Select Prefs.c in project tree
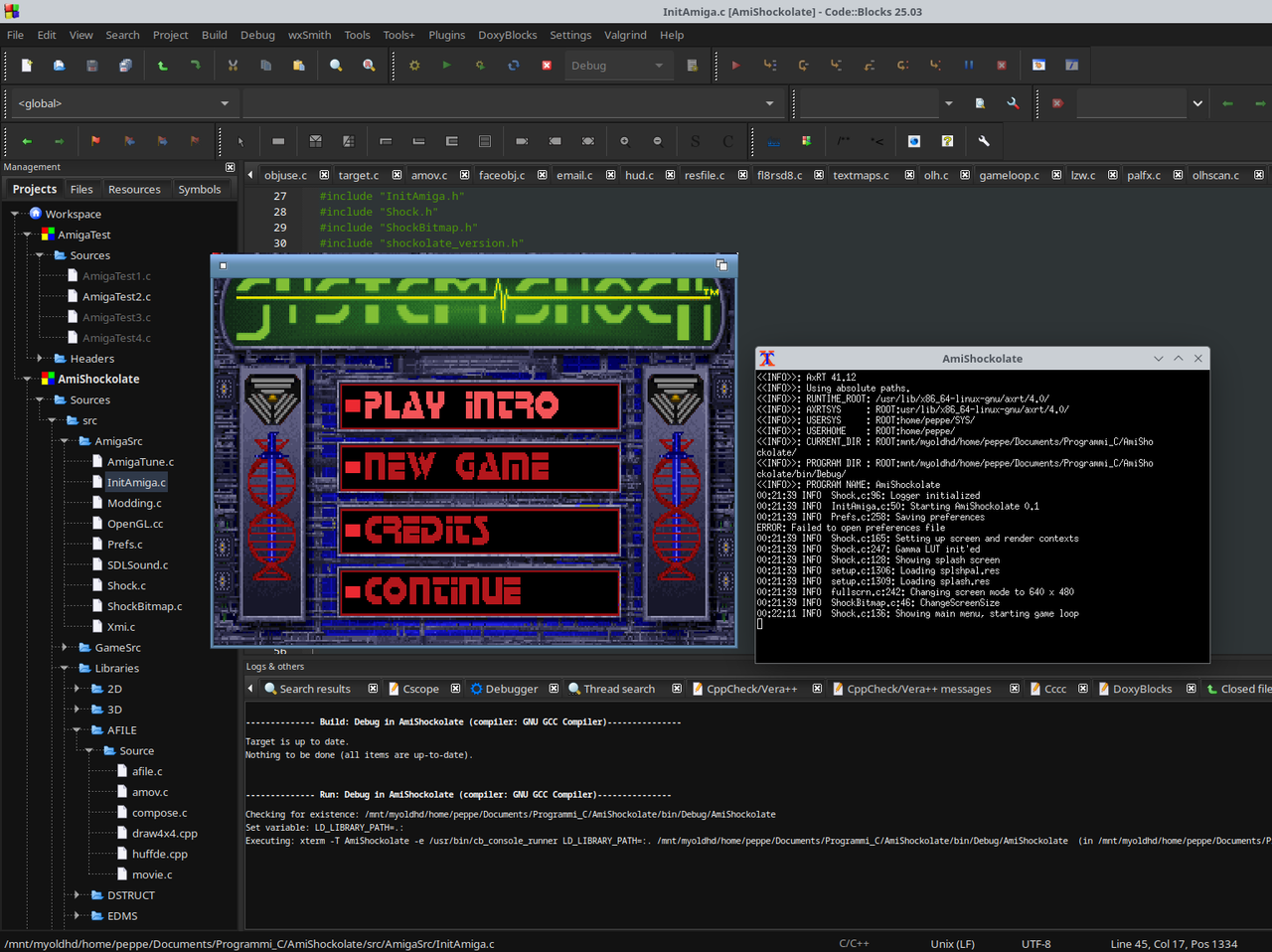Screen dimensions: 1272x952 (x=124, y=545)
